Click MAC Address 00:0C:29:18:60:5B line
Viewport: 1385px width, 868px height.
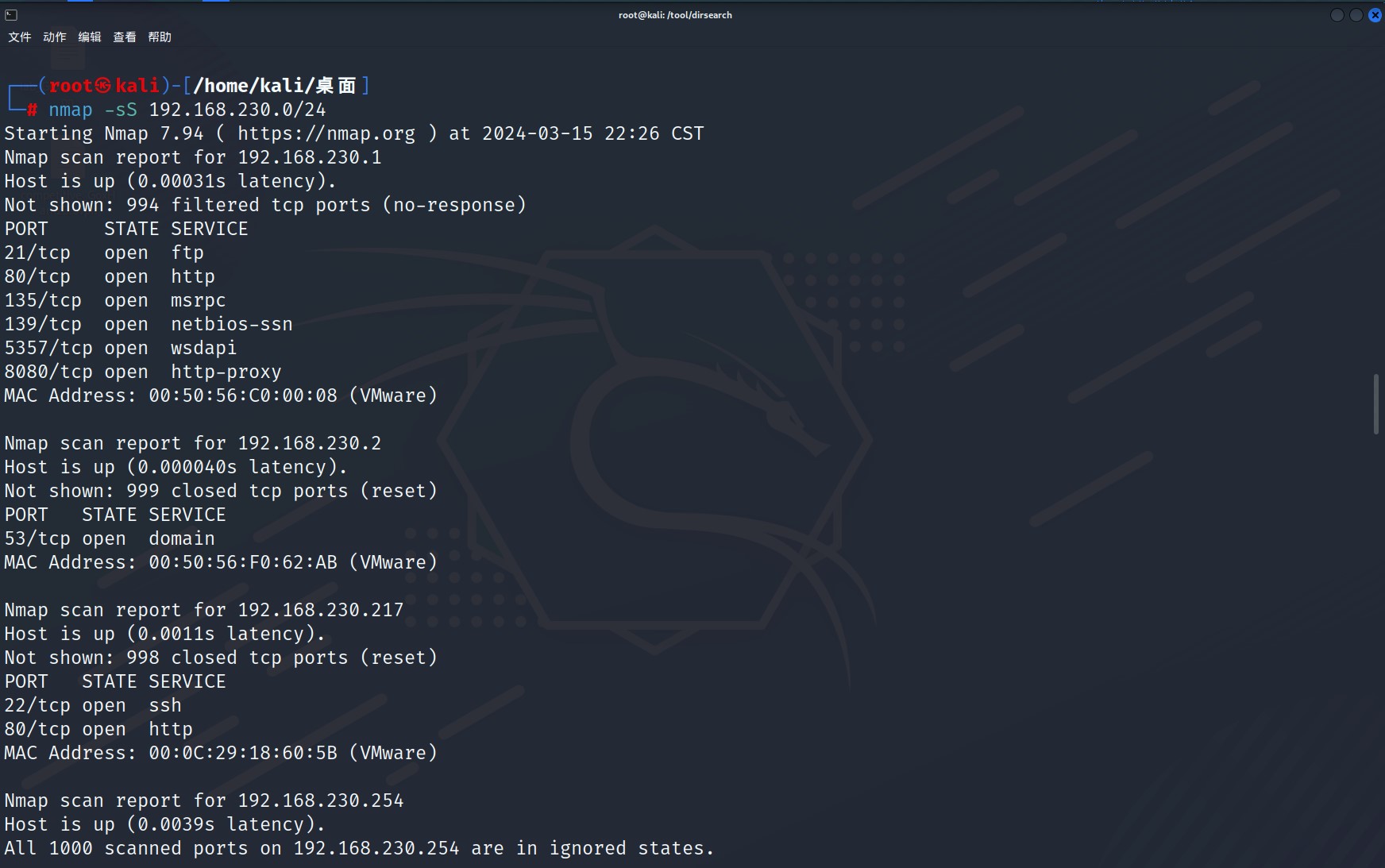tap(221, 753)
